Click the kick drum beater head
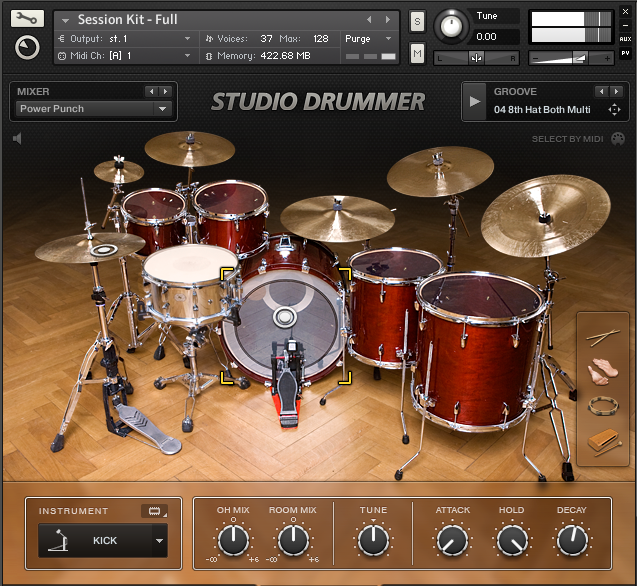 click(284, 317)
